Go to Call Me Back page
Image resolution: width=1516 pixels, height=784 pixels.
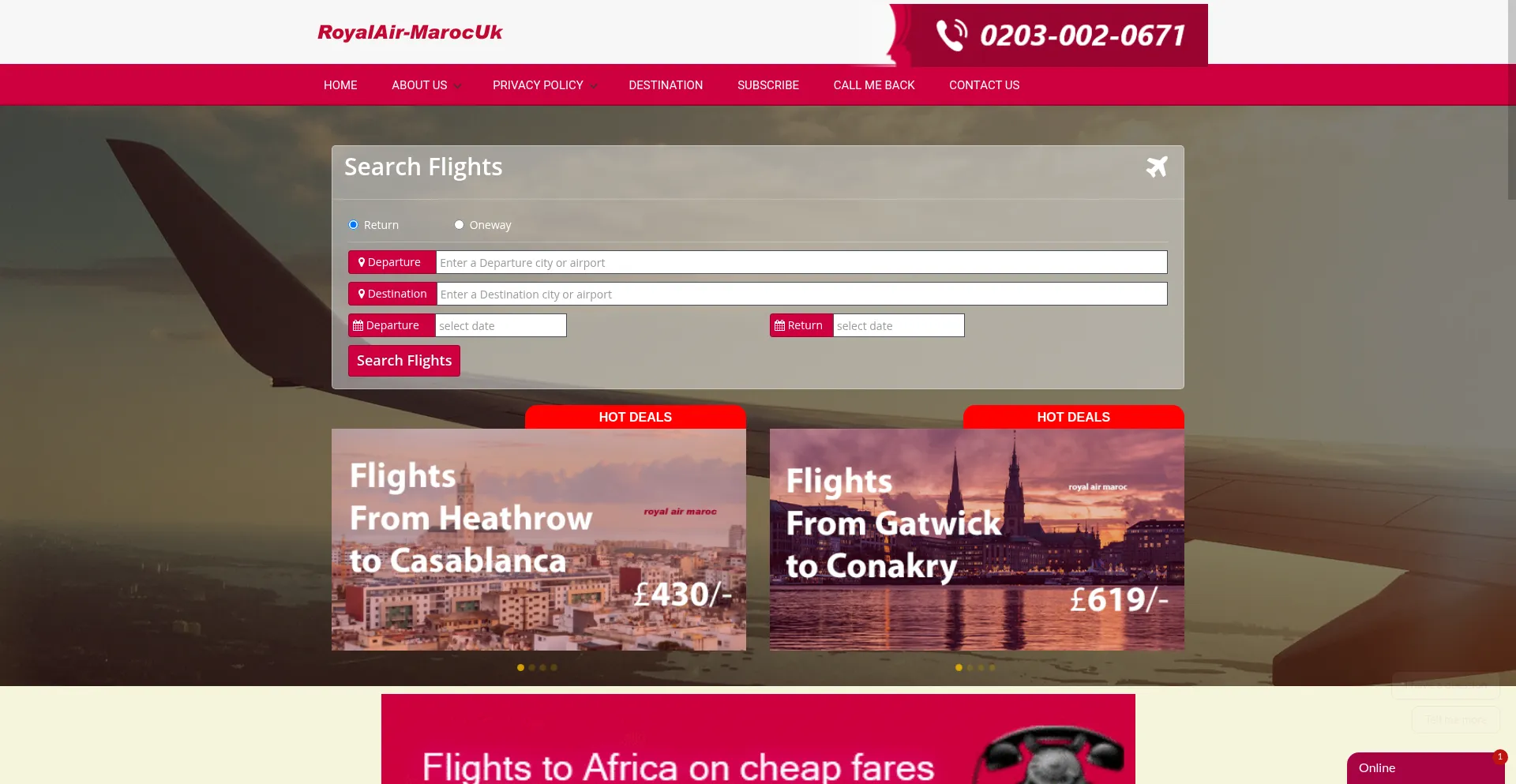[x=874, y=85]
